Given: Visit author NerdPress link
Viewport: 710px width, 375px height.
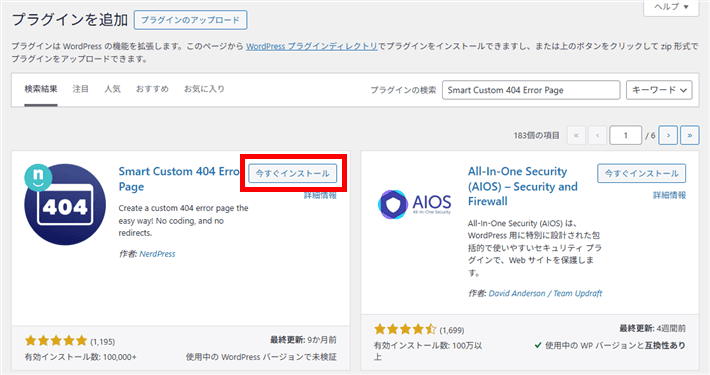Looking at the screenshot, I should click(157, 254).
